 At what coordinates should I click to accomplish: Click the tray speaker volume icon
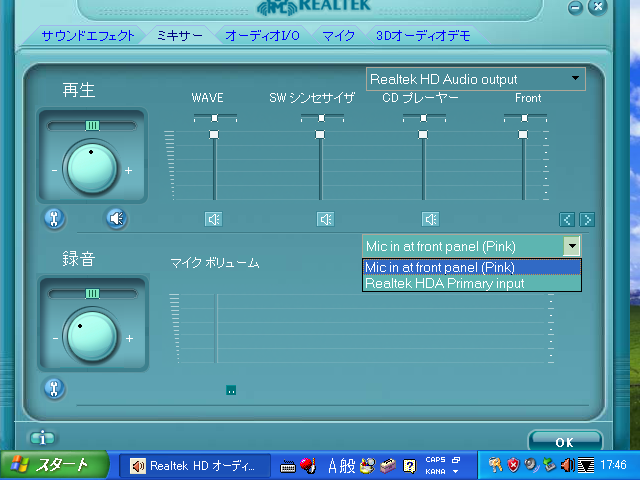coord(567,465)
